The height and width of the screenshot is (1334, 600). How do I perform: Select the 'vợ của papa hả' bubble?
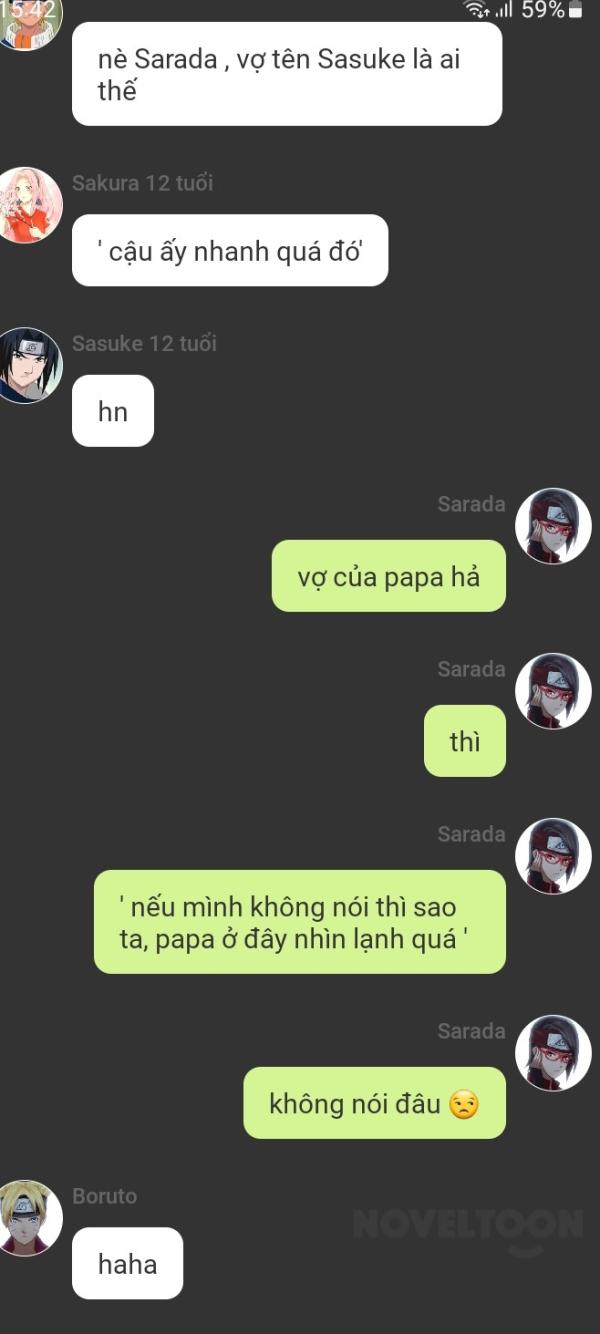pos(389,576)
